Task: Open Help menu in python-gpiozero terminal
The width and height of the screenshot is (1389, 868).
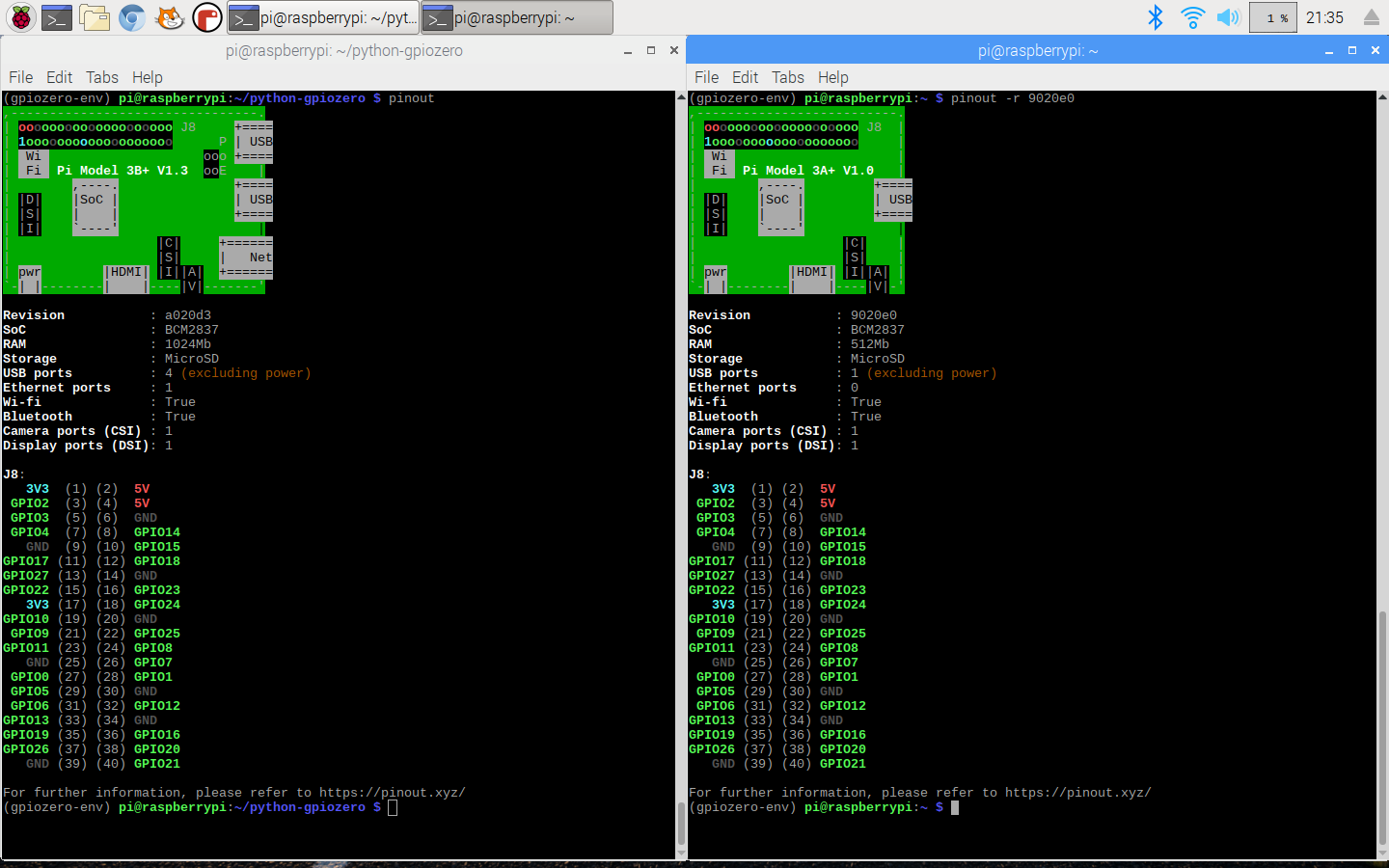Action: [x=147, y=77]
